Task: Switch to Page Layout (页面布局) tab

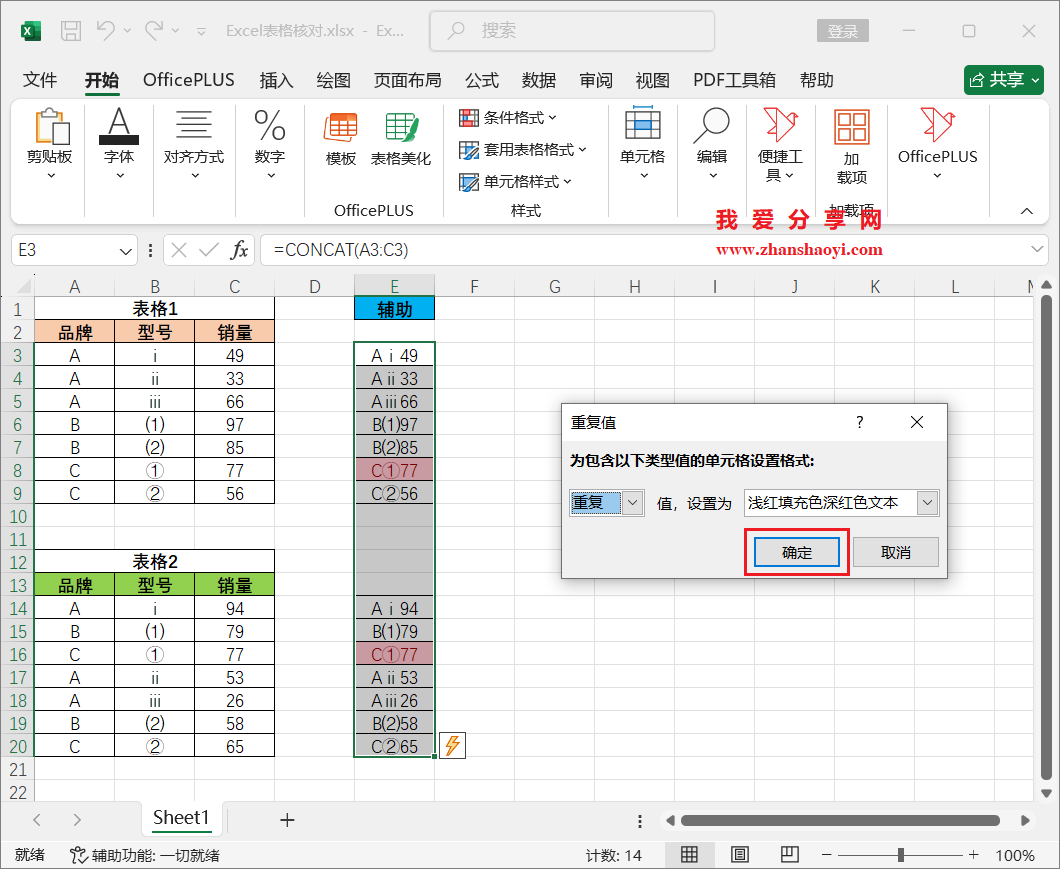Action: [408, 80]
